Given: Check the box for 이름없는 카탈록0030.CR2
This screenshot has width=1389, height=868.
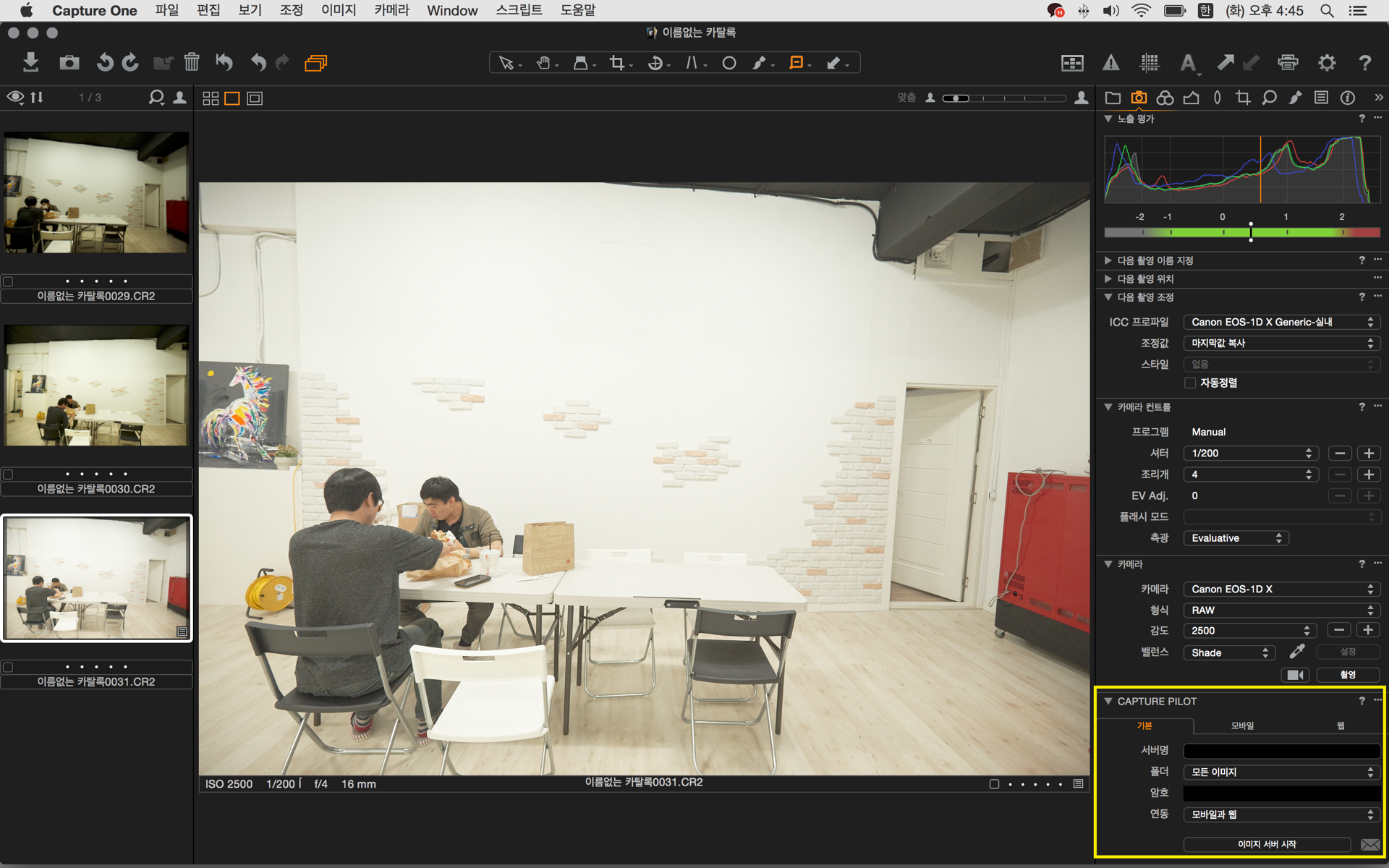Looking at the screenshot, I should click(x=8, y=475).
